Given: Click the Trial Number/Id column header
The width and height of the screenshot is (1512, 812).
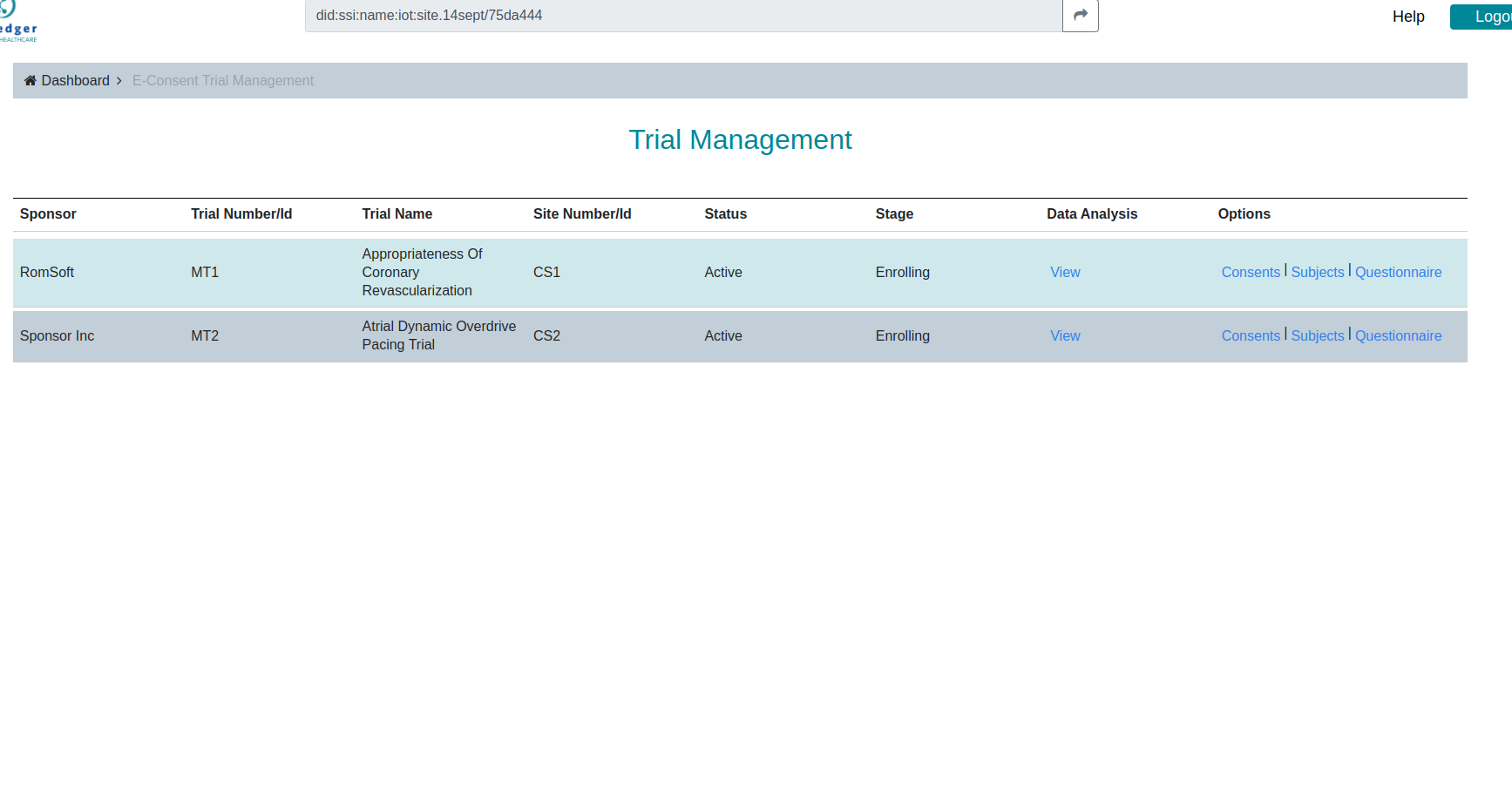Looking at the screenshot, I should [241, 213].
